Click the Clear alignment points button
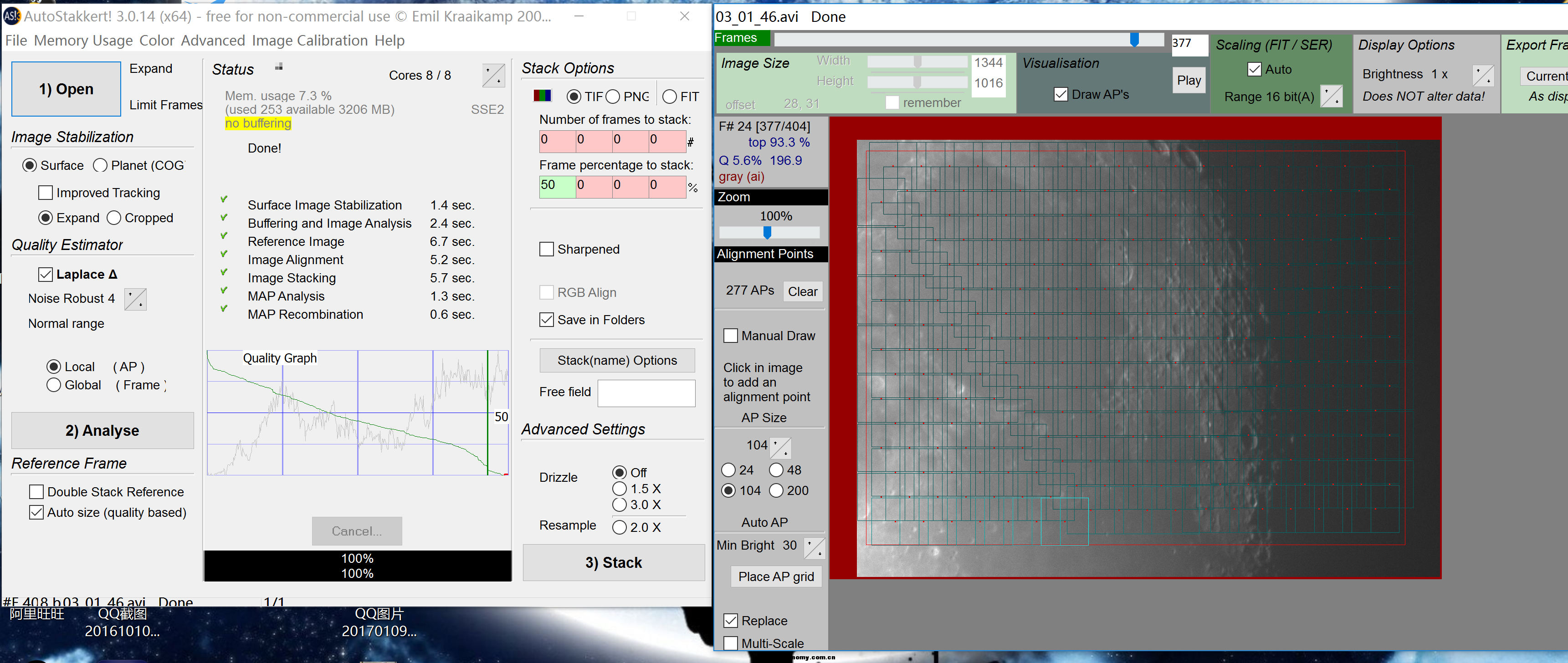Screen dimensions: 1568x663 802,291
